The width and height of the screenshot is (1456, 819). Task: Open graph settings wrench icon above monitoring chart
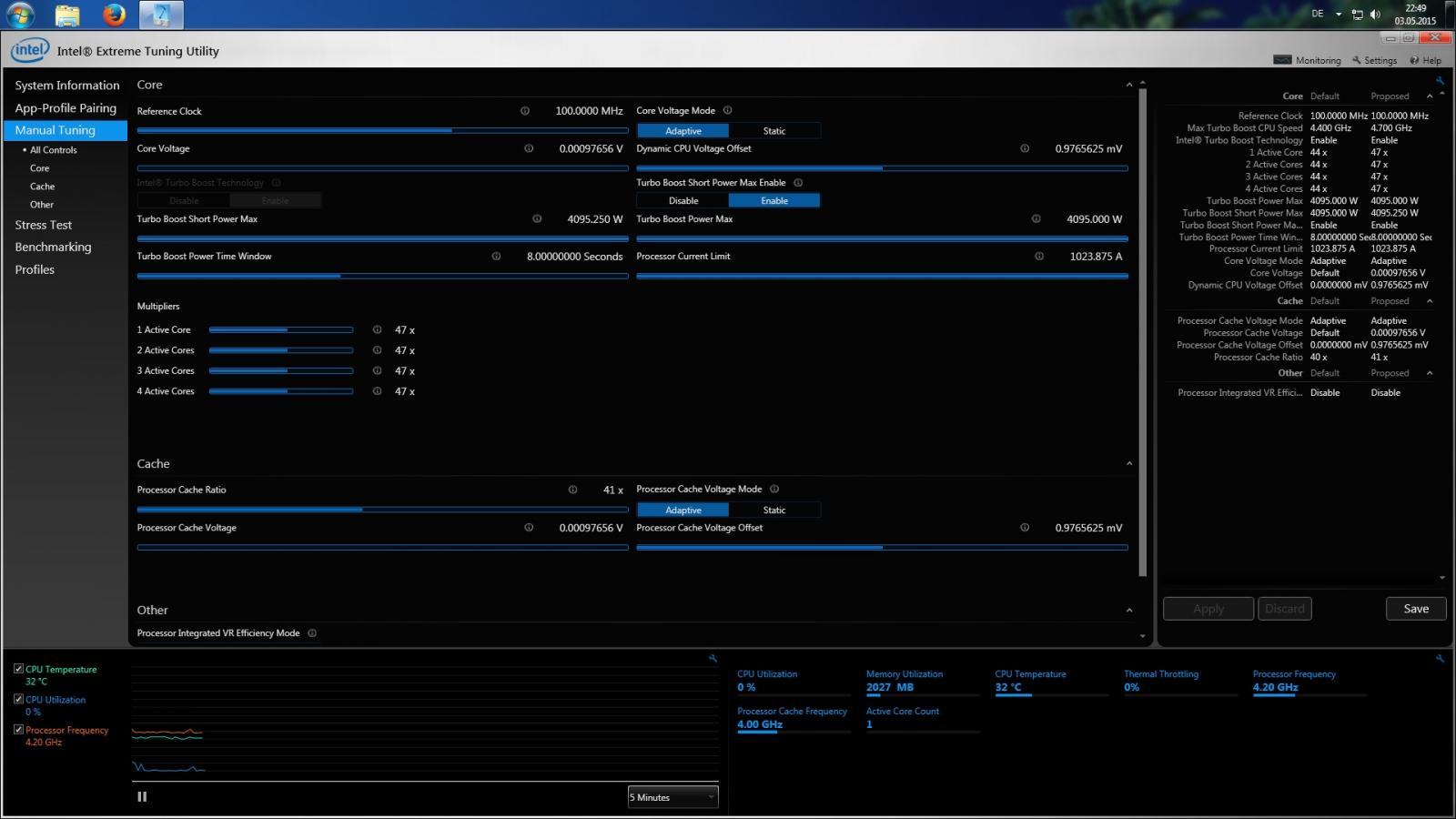click(713, 658)
